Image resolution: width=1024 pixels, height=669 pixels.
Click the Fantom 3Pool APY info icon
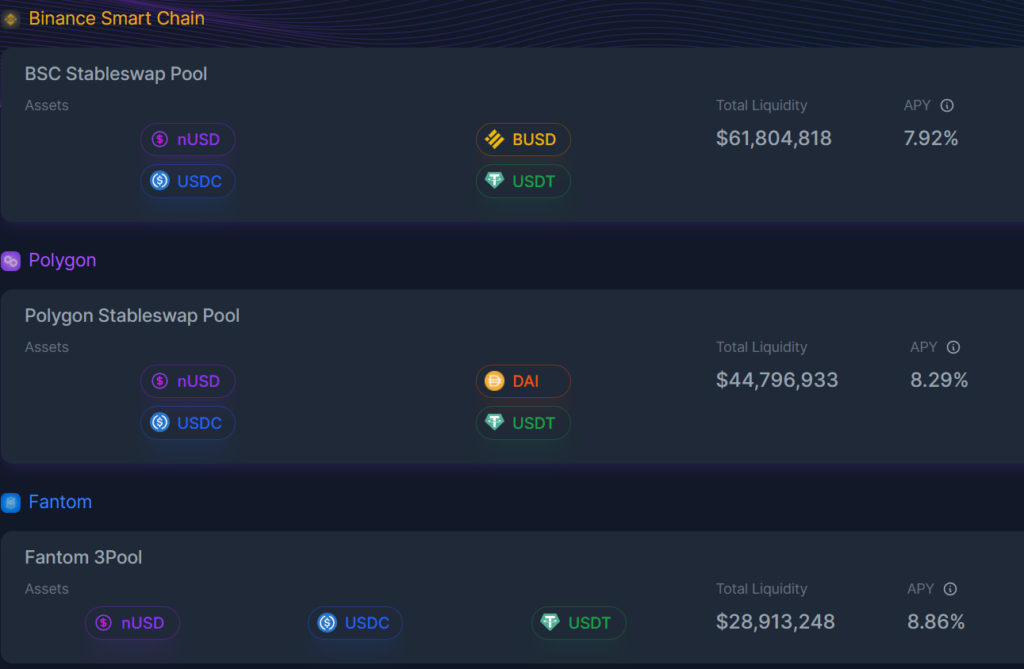pyautogui.click(x=950, y=589)
